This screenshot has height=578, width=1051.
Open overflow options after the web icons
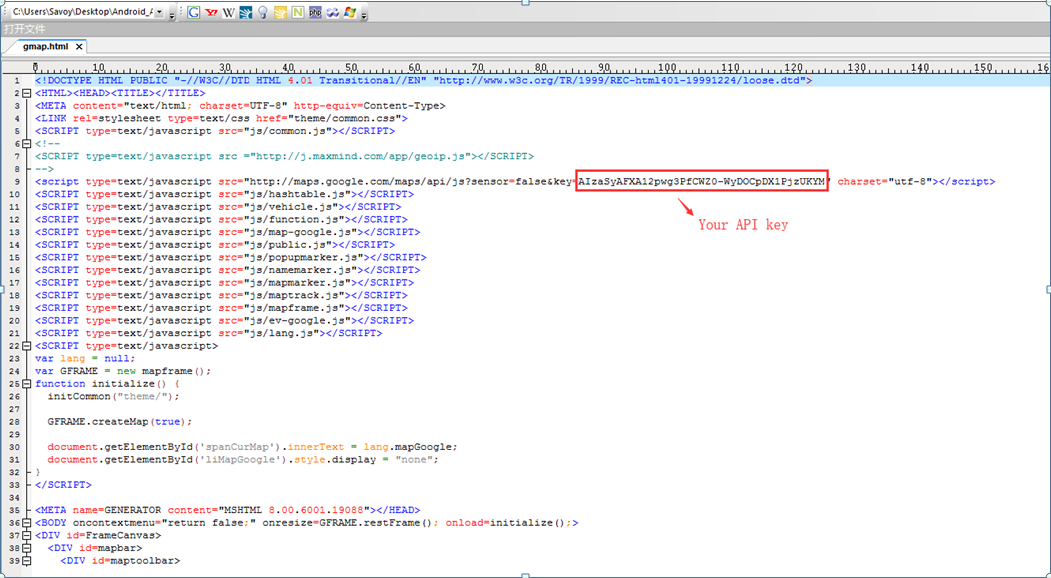(x=364, y=13)
